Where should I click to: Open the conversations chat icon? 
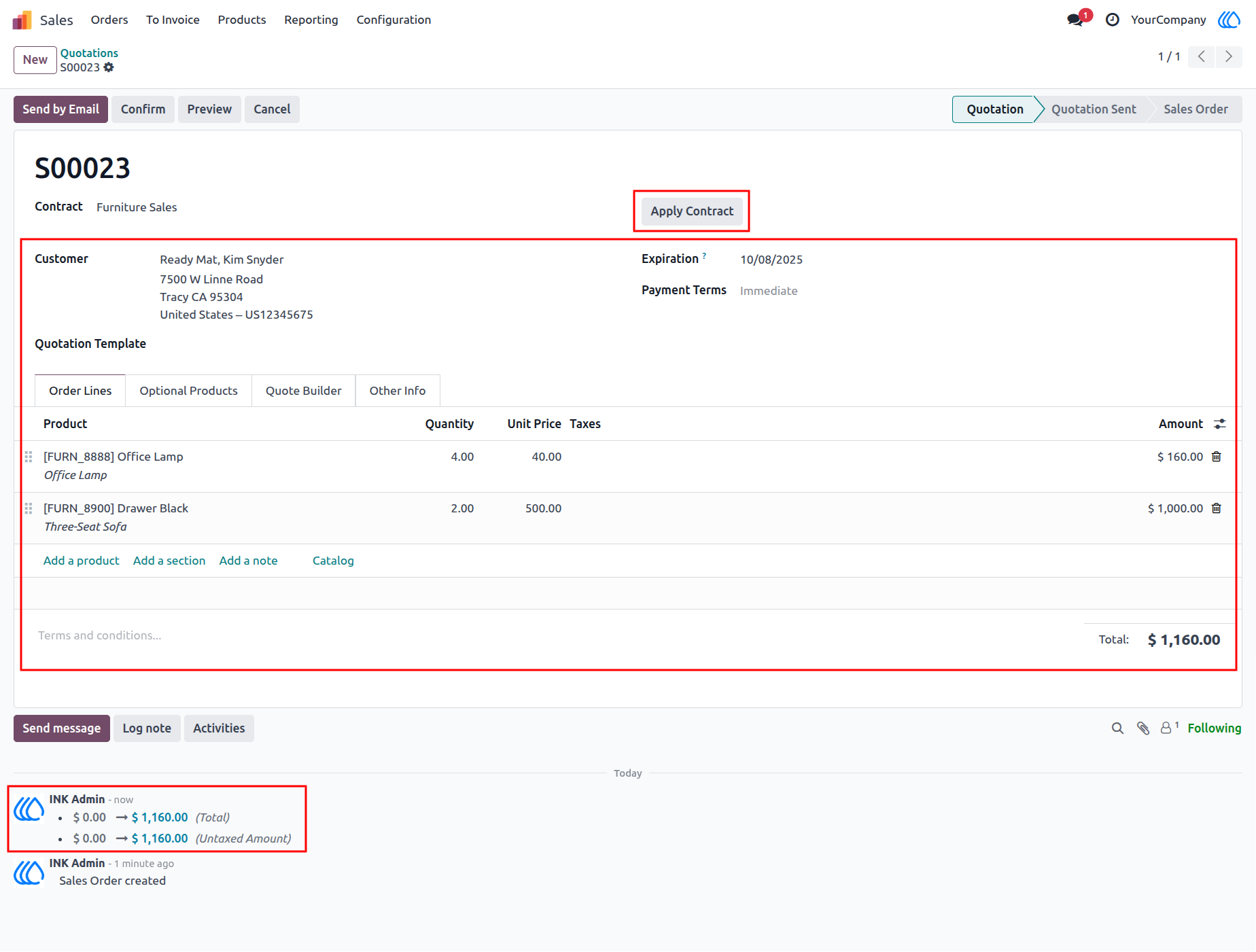point(1076,20)
